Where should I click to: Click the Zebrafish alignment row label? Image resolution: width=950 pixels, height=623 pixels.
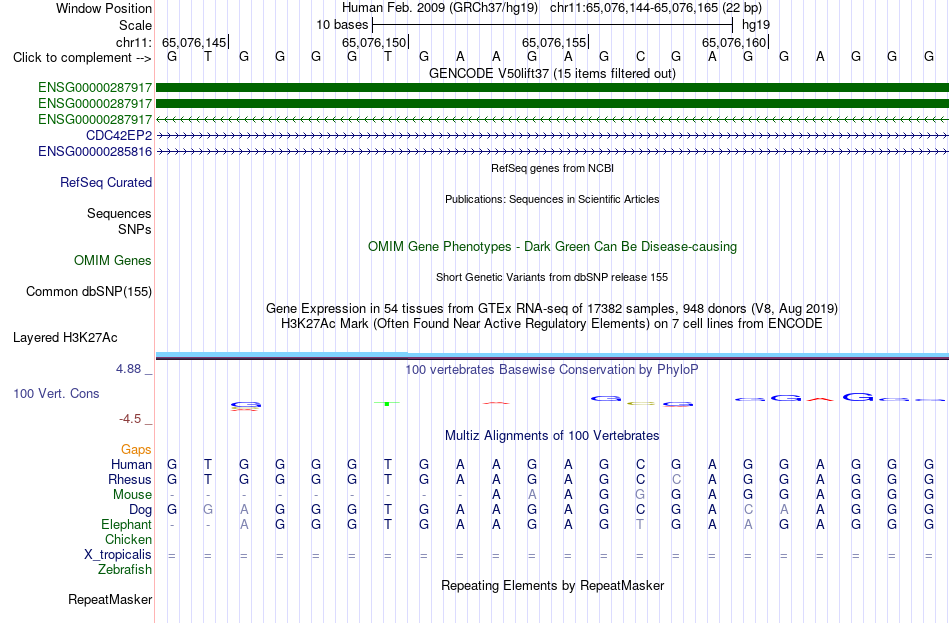click(125, 570)
